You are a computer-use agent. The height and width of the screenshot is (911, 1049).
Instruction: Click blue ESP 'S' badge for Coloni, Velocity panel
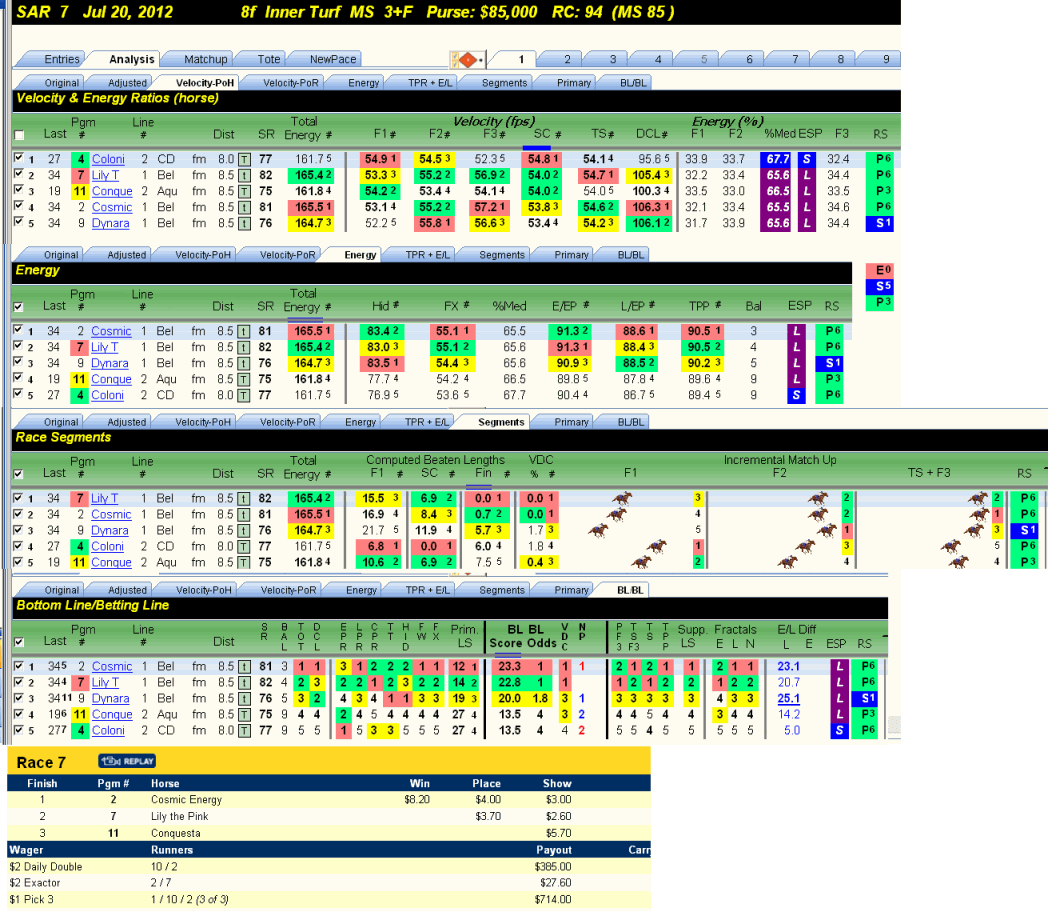(x=806, y=159)
